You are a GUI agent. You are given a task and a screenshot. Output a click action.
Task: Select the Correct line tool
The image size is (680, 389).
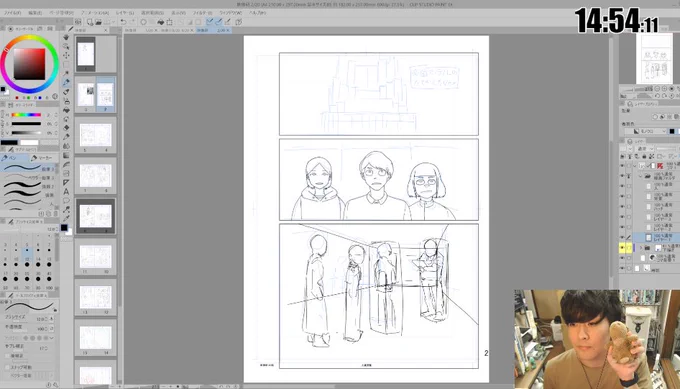pyautogui.click(x=66, y=210)
